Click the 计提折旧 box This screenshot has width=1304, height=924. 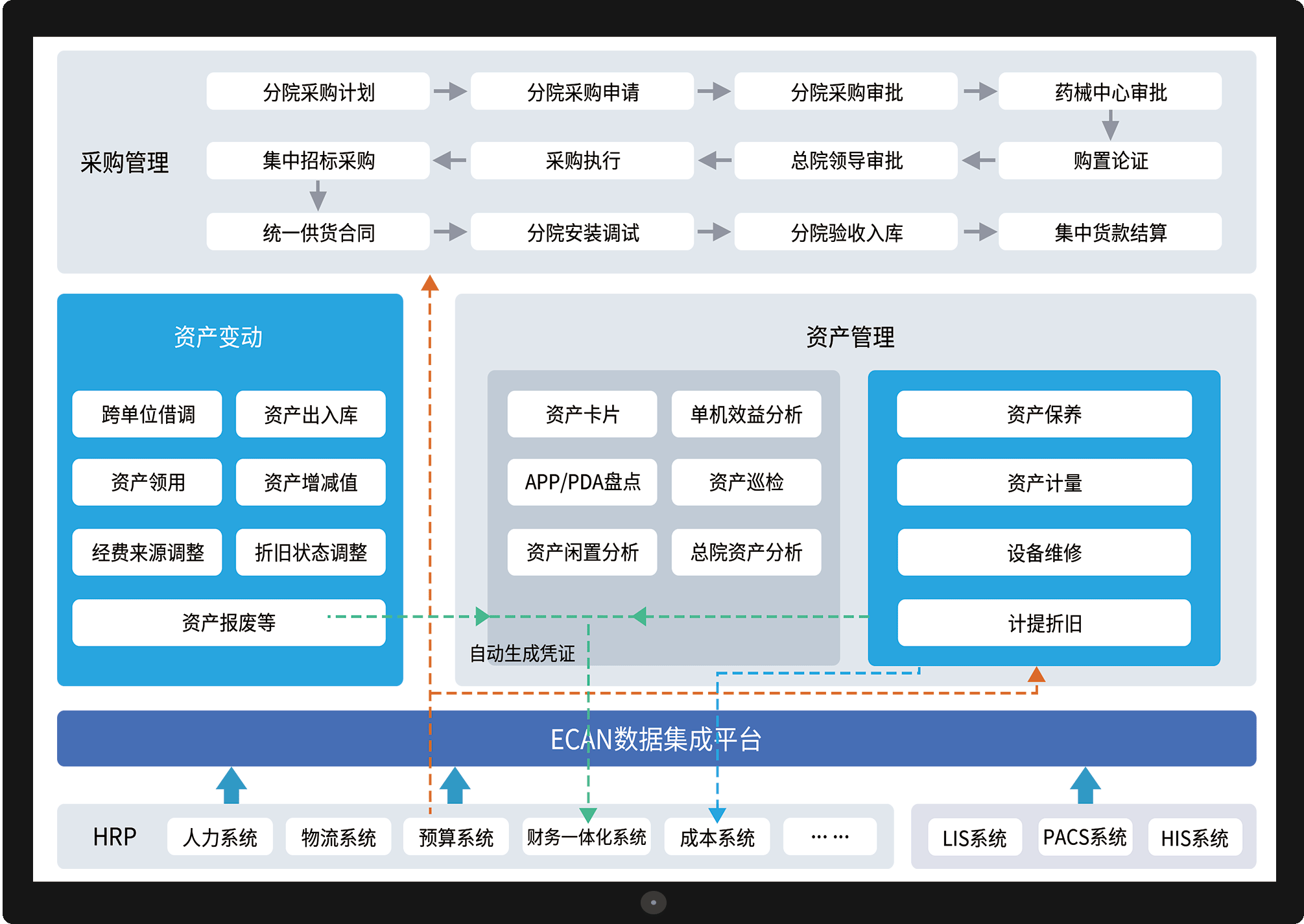[x=1043, y=623]
